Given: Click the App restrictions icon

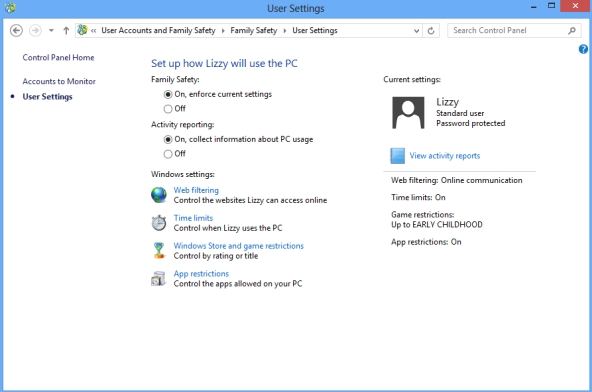Looking at the screenshot, I should pyautogui.click(x=158, y=279).
